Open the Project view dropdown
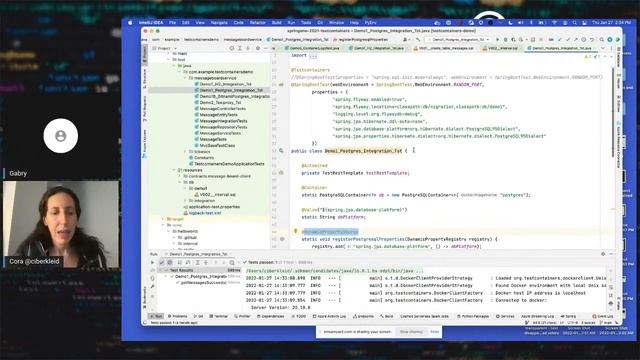 [165, 48]
